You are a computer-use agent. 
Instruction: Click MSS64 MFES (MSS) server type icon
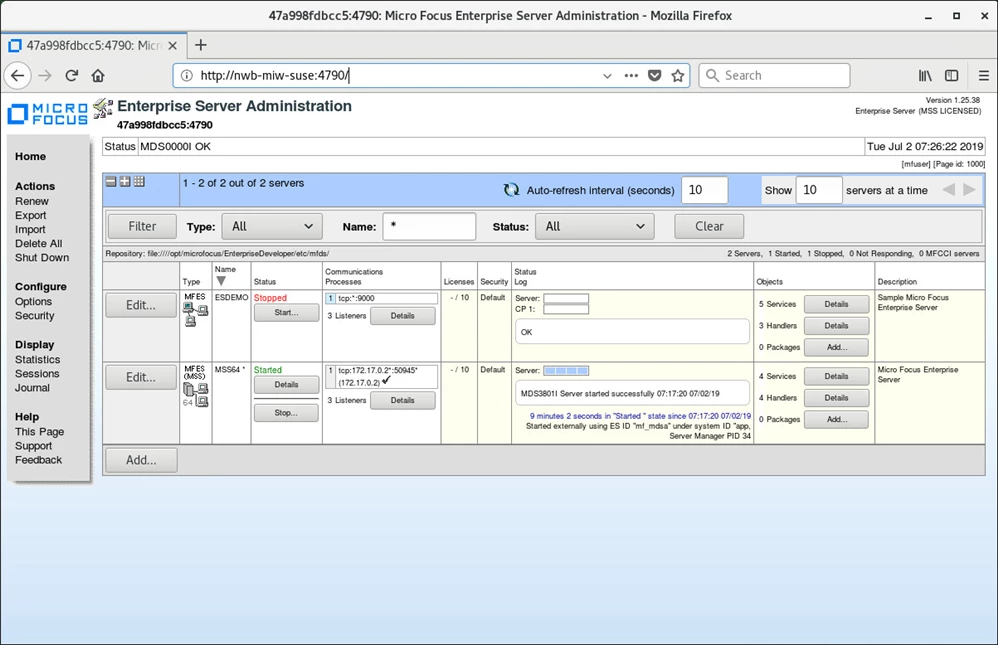click(x=196, y=395)
